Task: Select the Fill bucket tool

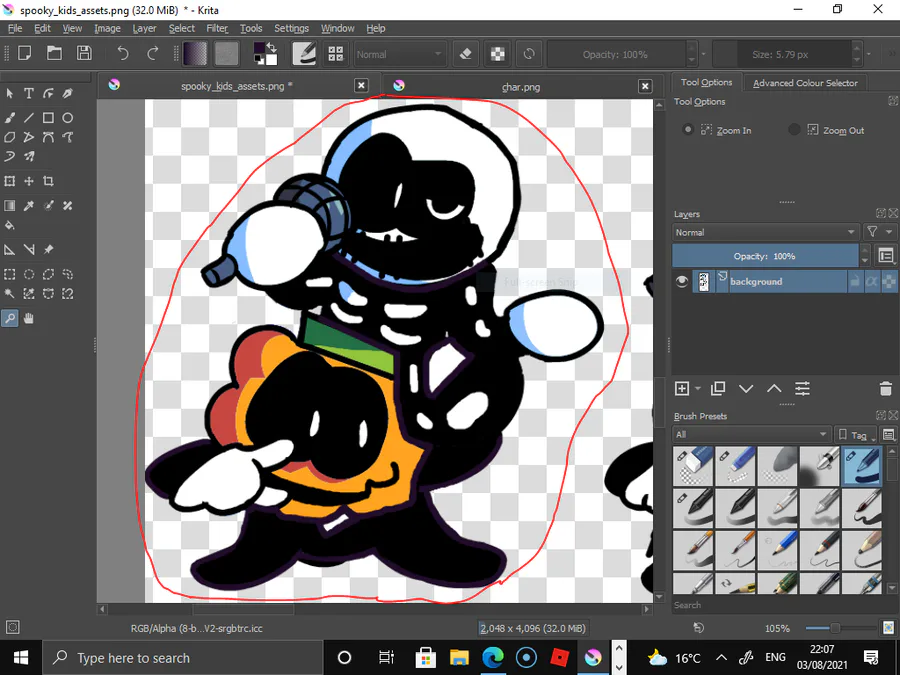Action: click(10, 225)
